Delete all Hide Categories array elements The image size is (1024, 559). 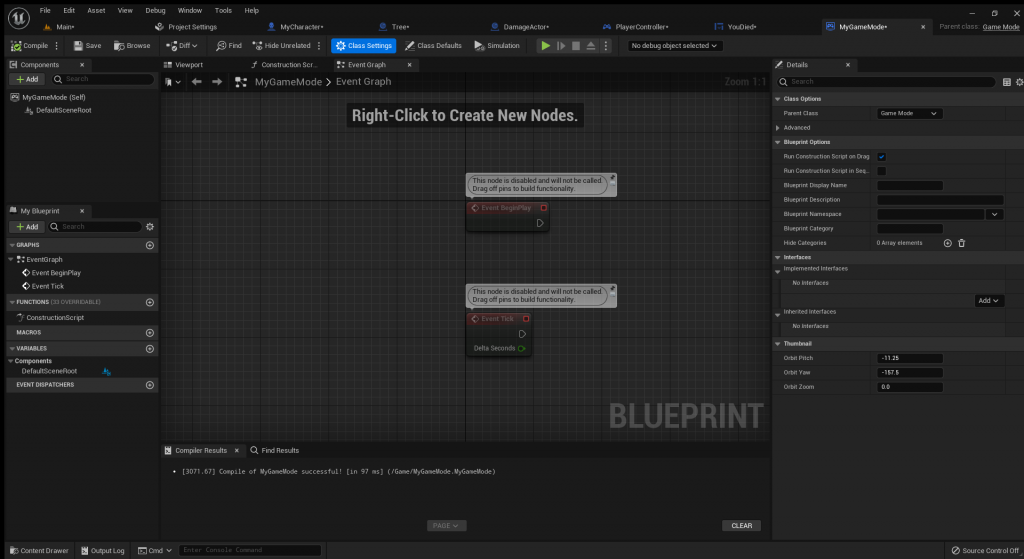961,243
